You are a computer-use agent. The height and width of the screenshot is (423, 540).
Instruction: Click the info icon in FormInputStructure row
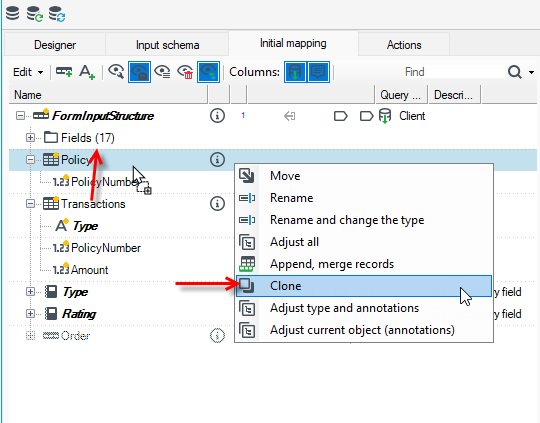[217, 116]
